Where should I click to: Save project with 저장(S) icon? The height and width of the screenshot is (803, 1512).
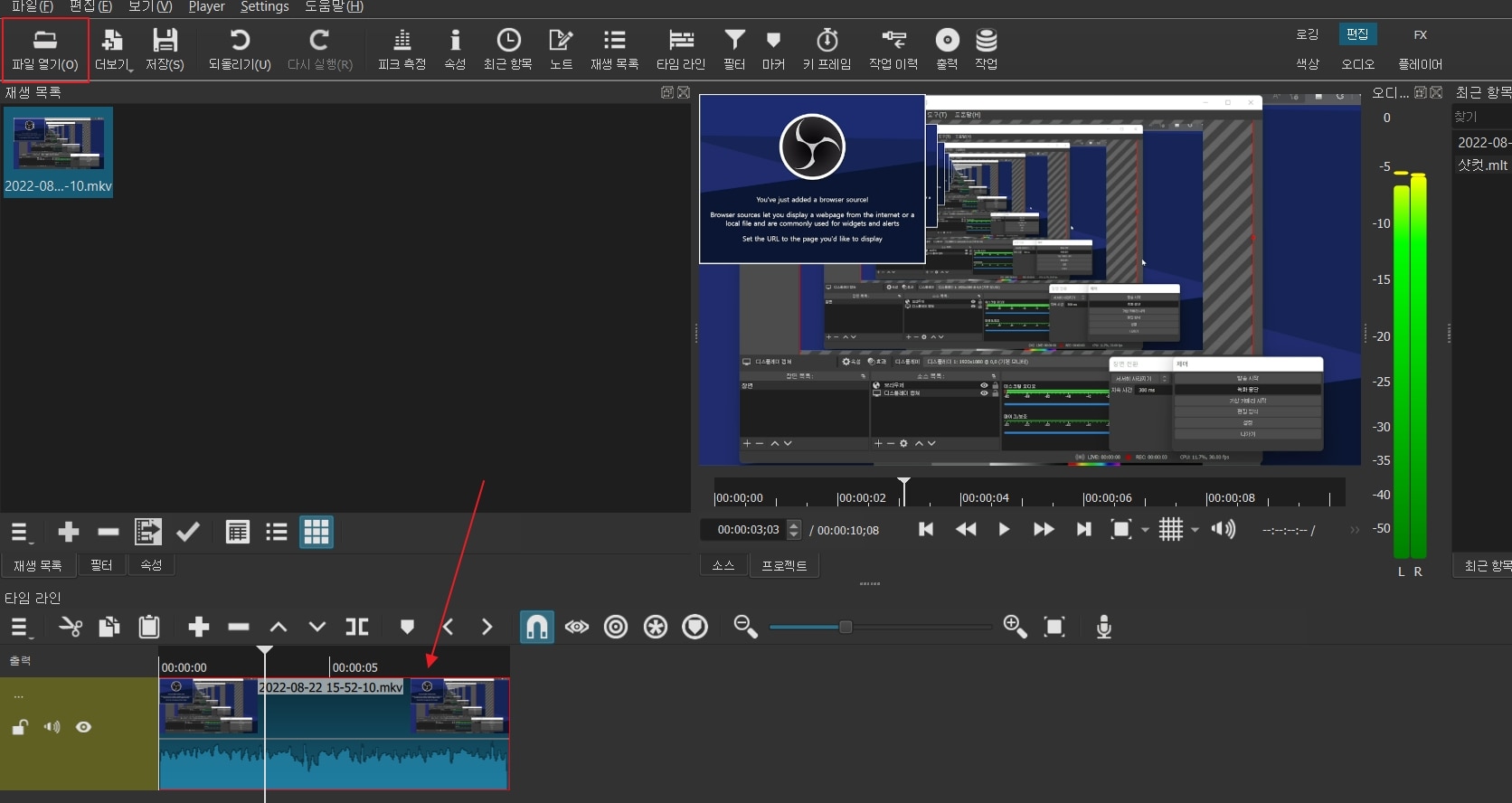(x=165, y=50)
